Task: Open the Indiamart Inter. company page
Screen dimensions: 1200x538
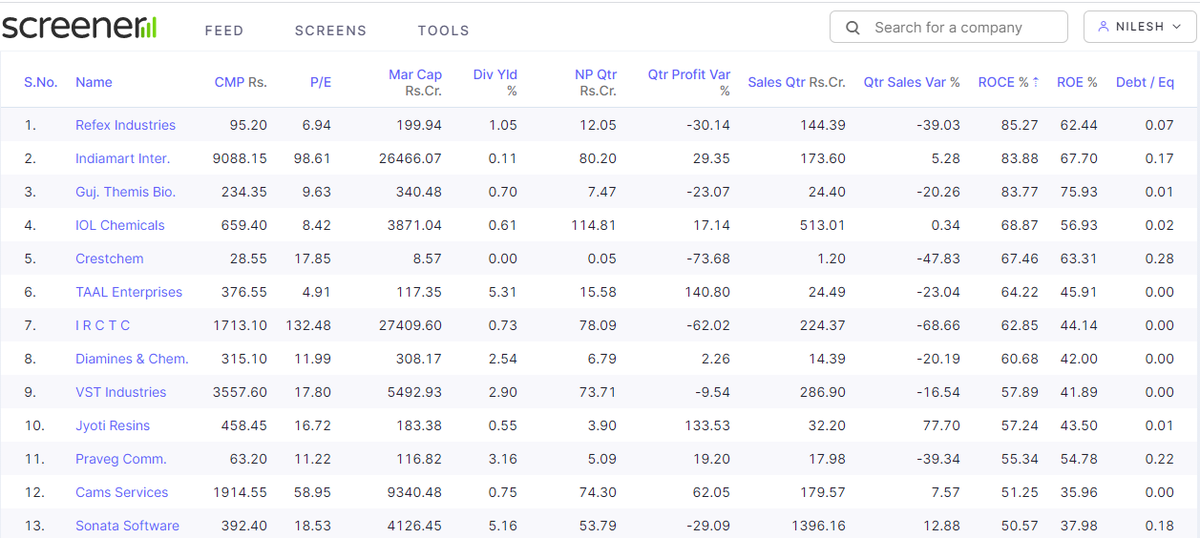Action: (123, 158)
